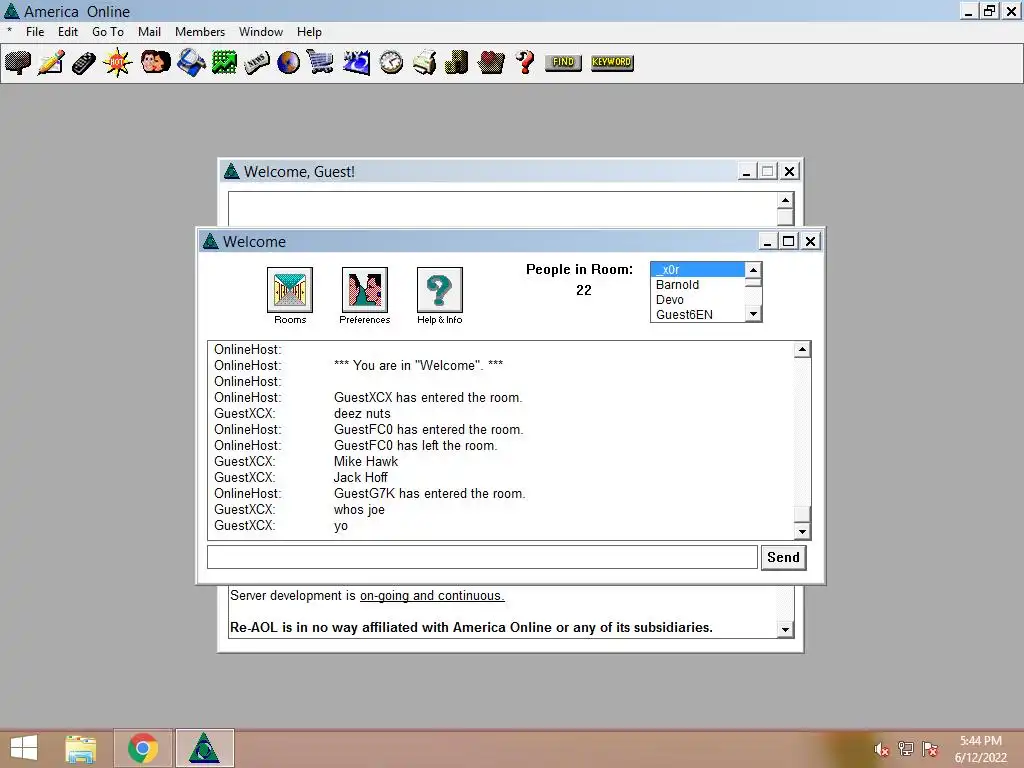Viewport: 1024px width, 768px height.
Task: Click the Marketplace shopping cart icon
Action: tap(321, 63)
